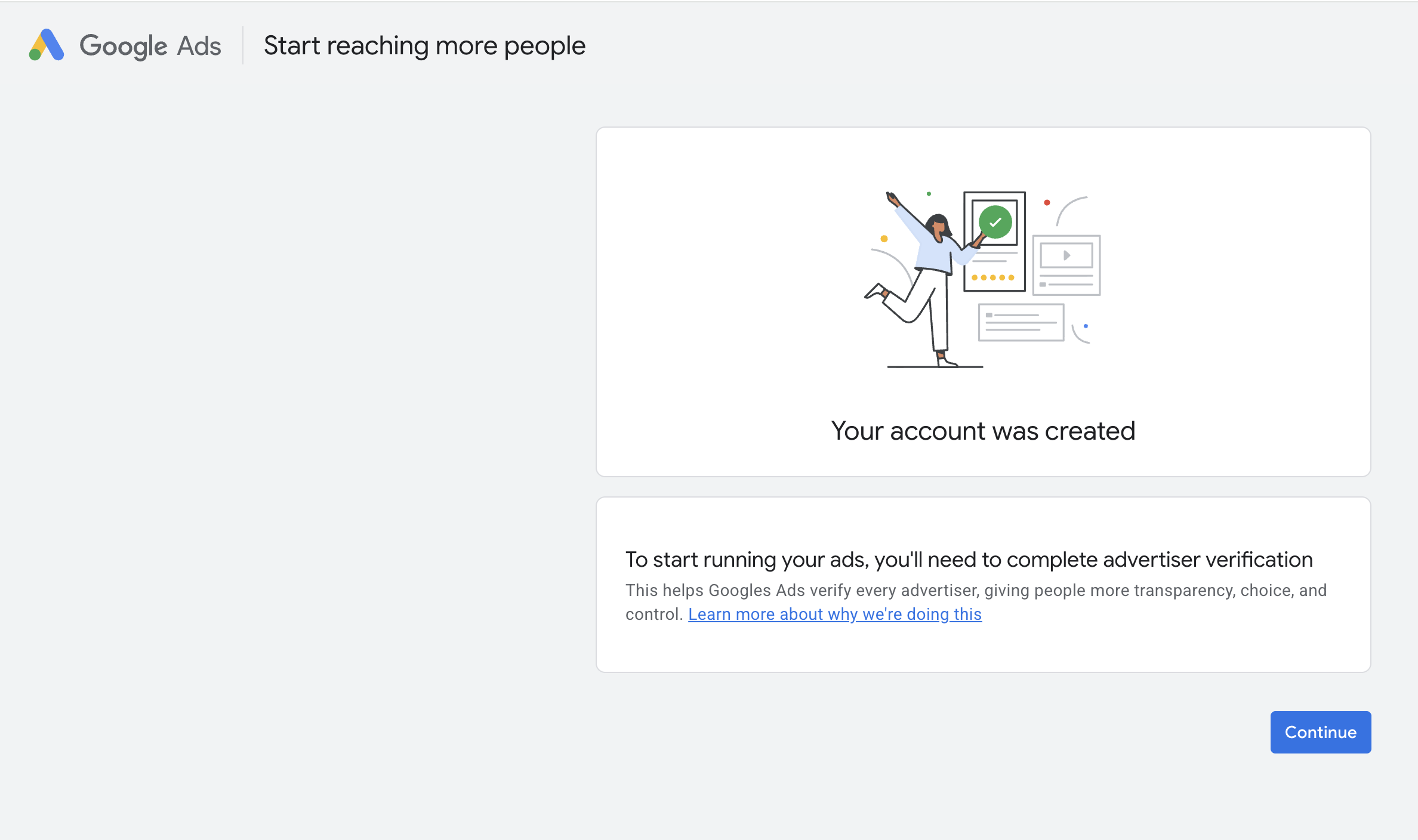Open 'Learn more about why we're doing this' link
1418x840 pixels.
[834, 614]
